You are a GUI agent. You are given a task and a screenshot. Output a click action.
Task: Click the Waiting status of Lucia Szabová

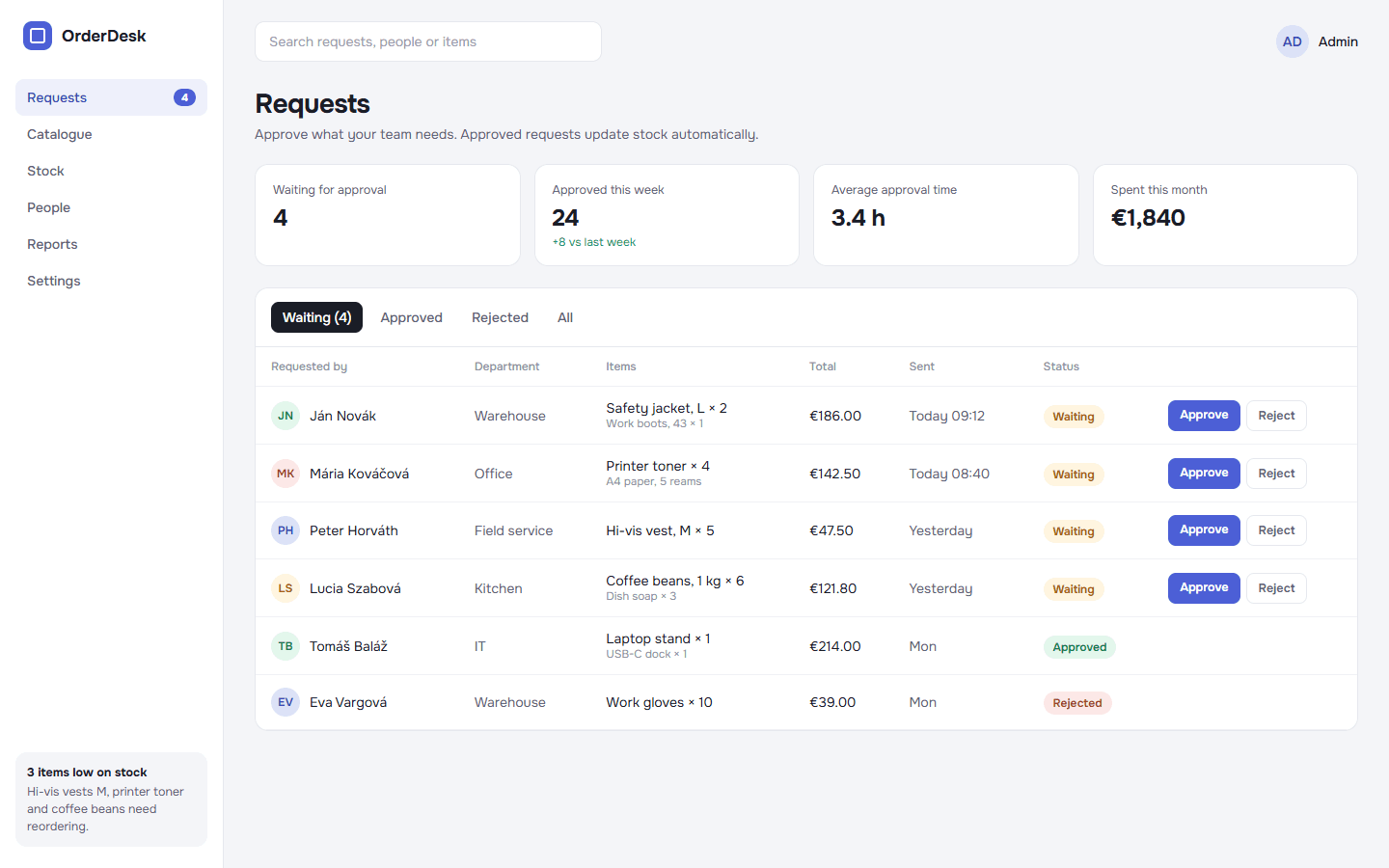pyautogui.click(x=1074, y=589)
